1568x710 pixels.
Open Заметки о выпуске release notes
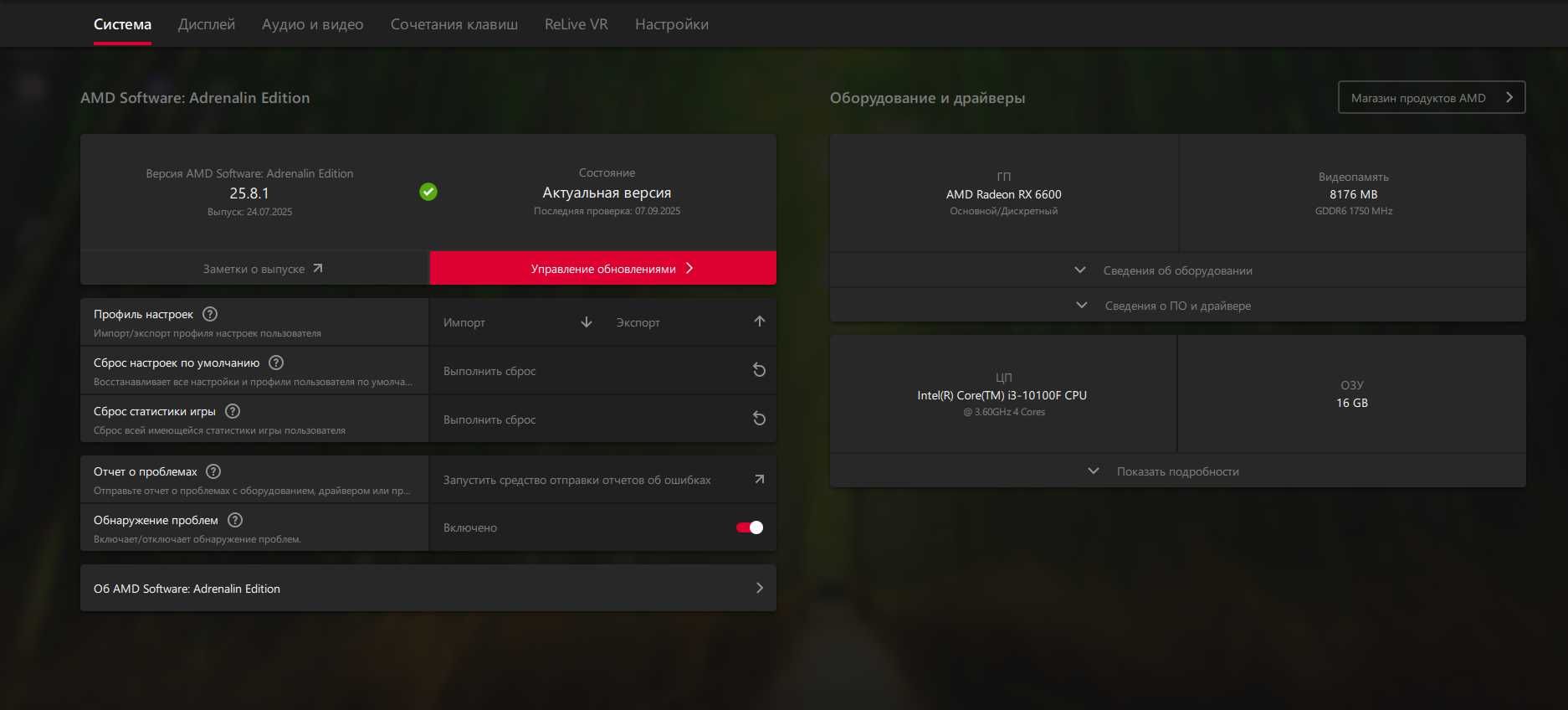[x=254, y=269]
